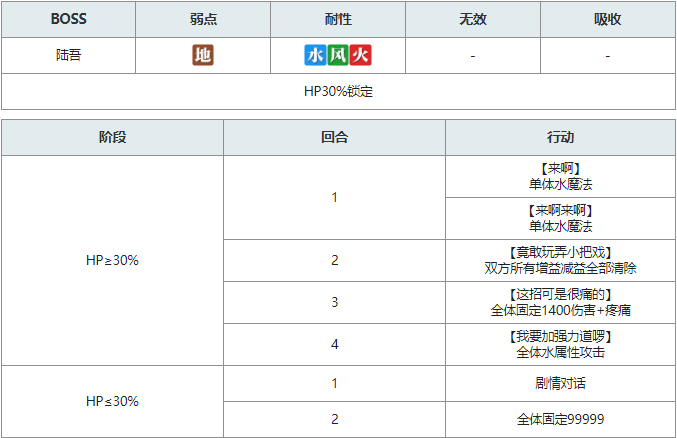The width and height of the screenshot is (677, 438).
Task: Click the 【竟敢玩弄小把戏】 action cell
Action: [x=560, y=260]
